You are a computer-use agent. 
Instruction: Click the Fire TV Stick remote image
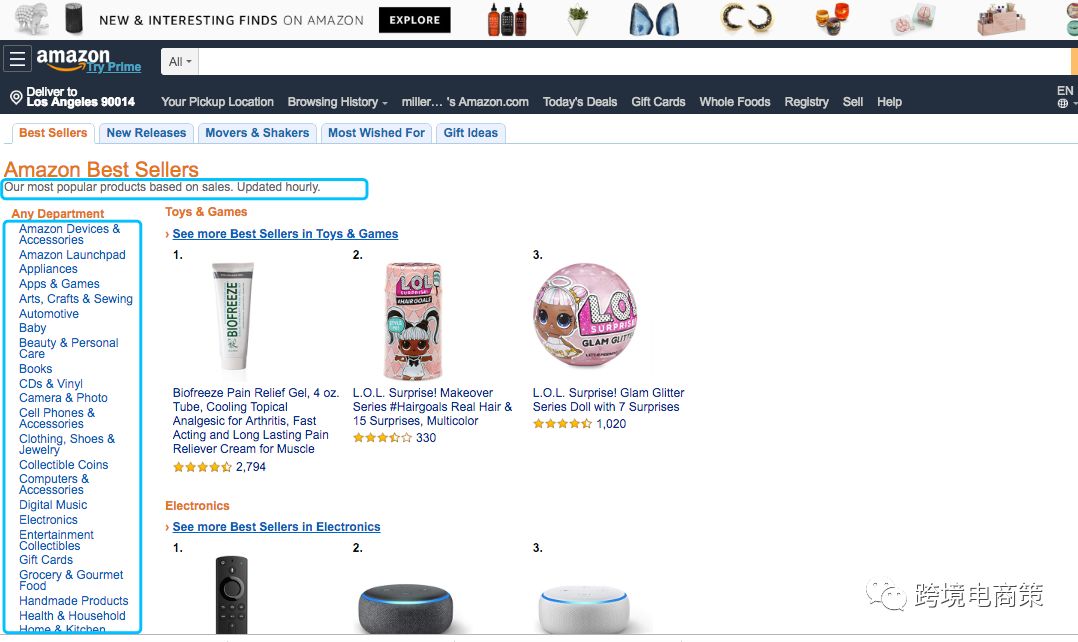click(232, 595)
